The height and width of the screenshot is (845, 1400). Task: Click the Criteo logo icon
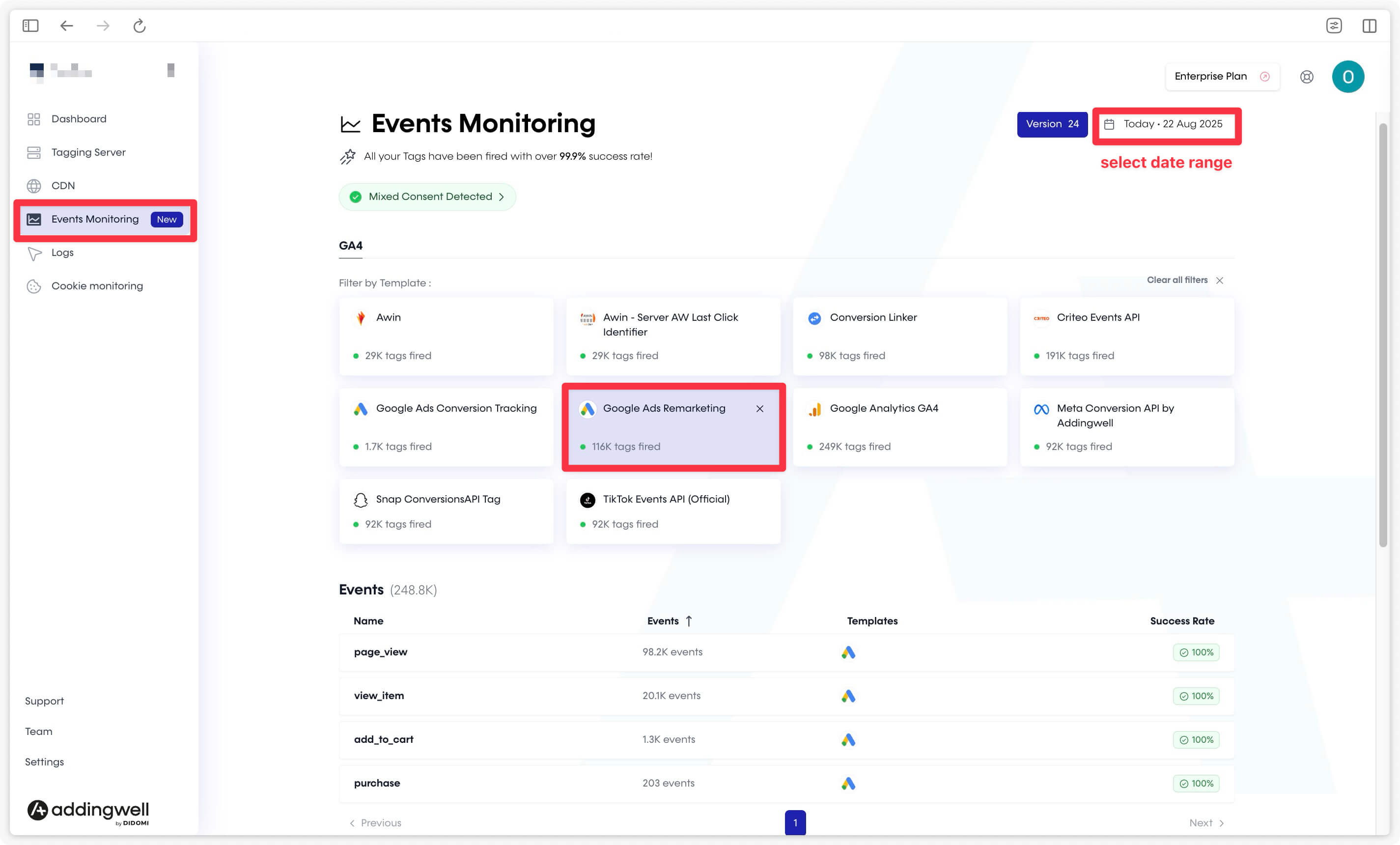[x=1041, y=318]
